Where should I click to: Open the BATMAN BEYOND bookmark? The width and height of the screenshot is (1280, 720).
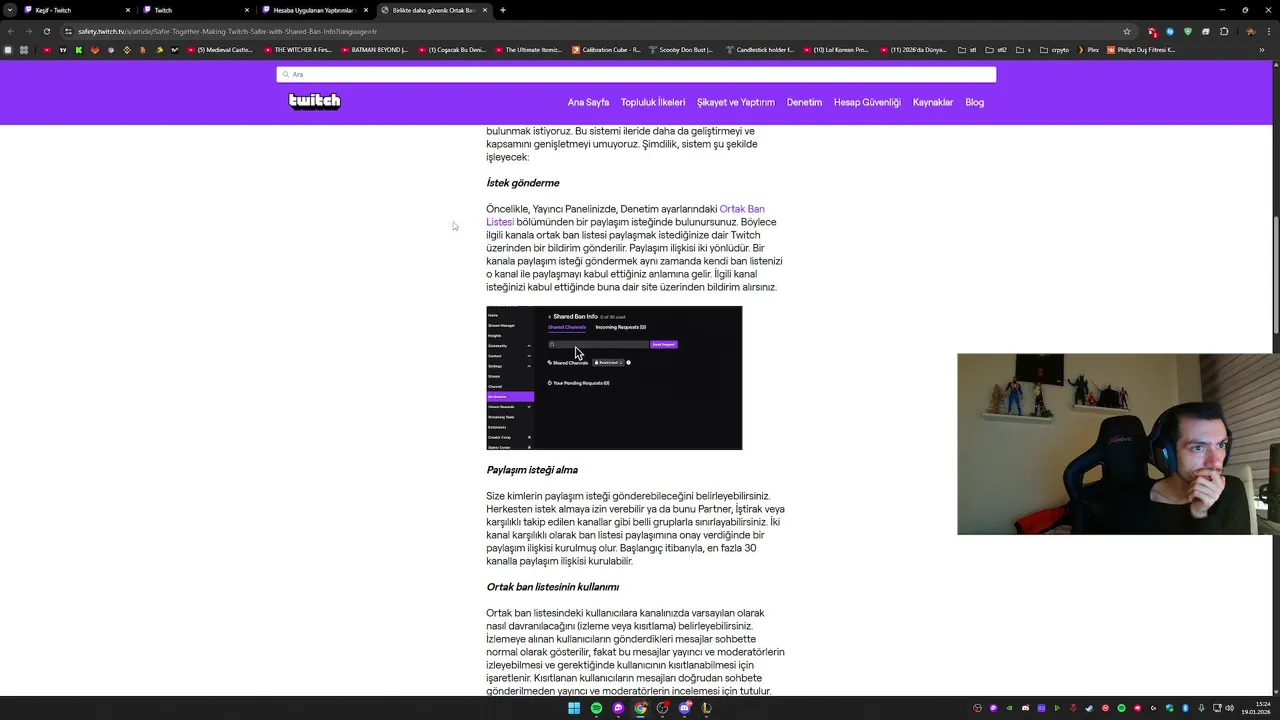tap(373, 49)
